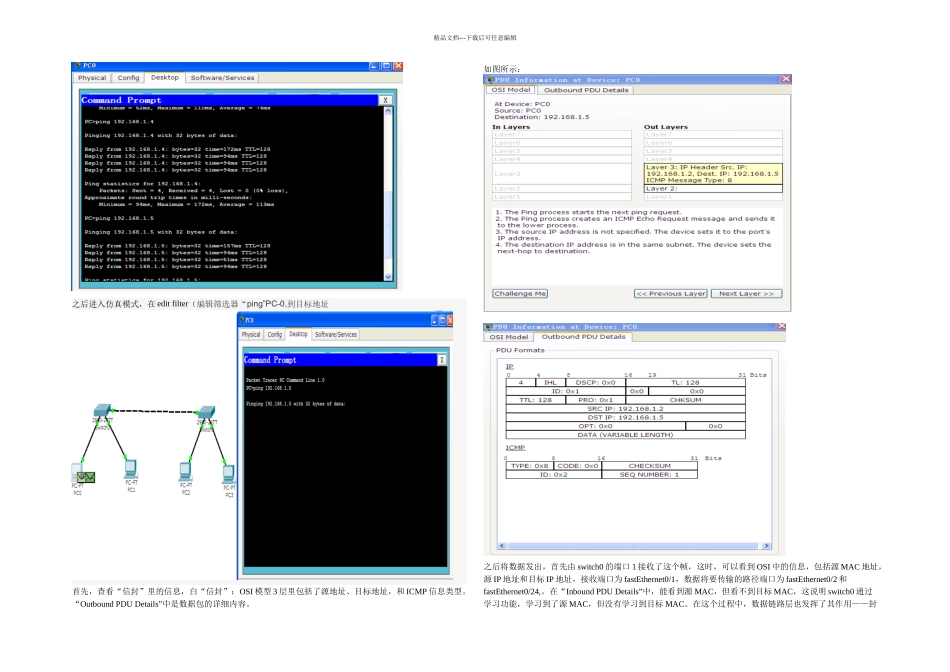Click the right arrow of the PDU Formats horizontal scrollbar
Viewport: 950px width, 672px height.
pyautogui.click(x=767, y=546)
